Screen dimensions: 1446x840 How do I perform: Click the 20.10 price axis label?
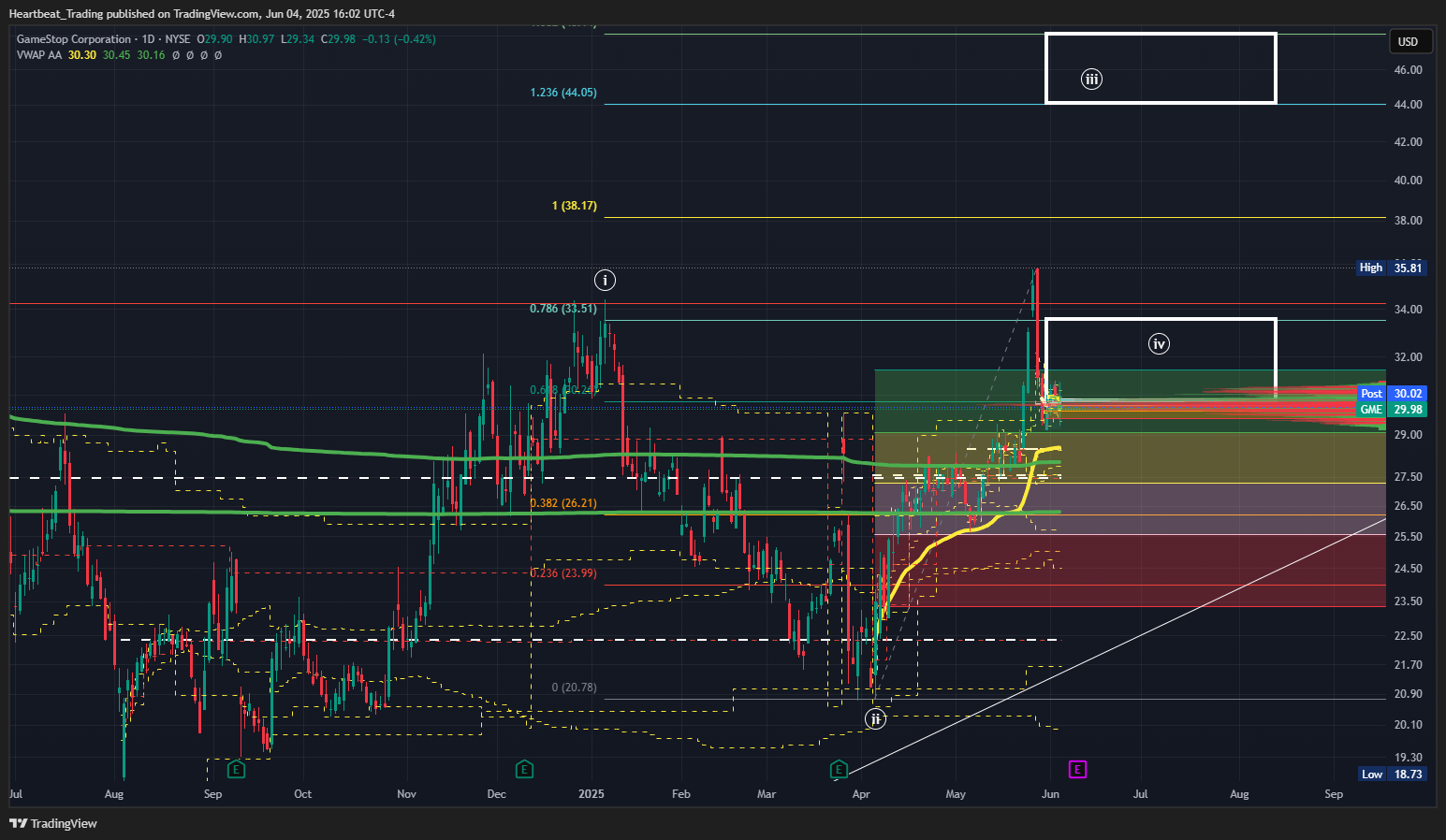[x=1408, y=725]
